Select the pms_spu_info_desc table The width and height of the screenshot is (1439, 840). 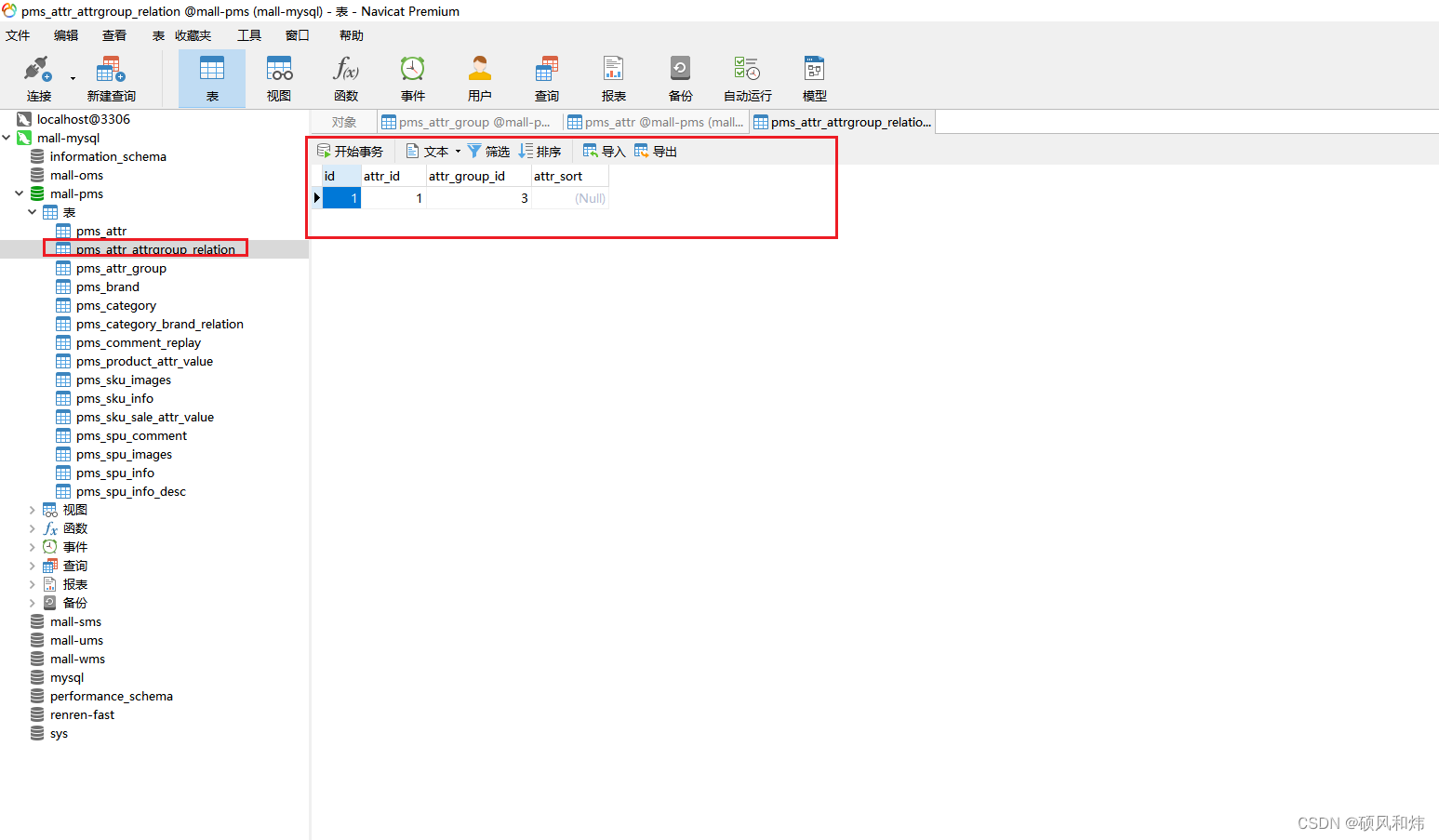[x=131, y=491]
